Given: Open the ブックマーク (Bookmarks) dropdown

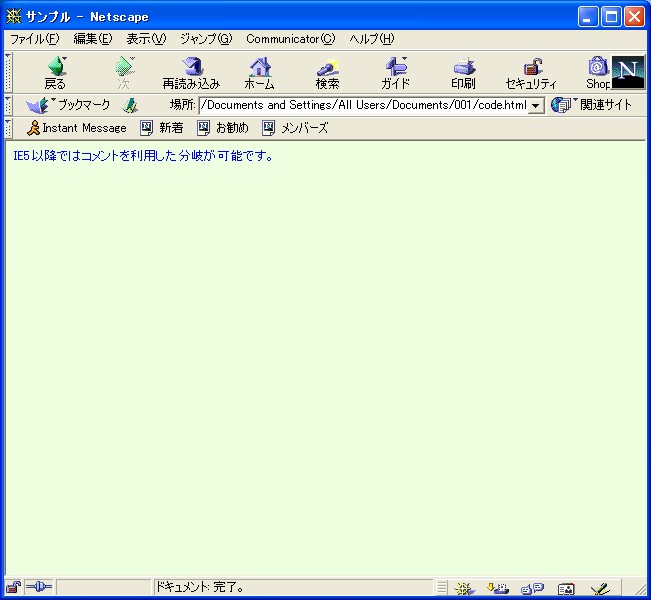Looking at the screenshot, I should pos(69,105).
